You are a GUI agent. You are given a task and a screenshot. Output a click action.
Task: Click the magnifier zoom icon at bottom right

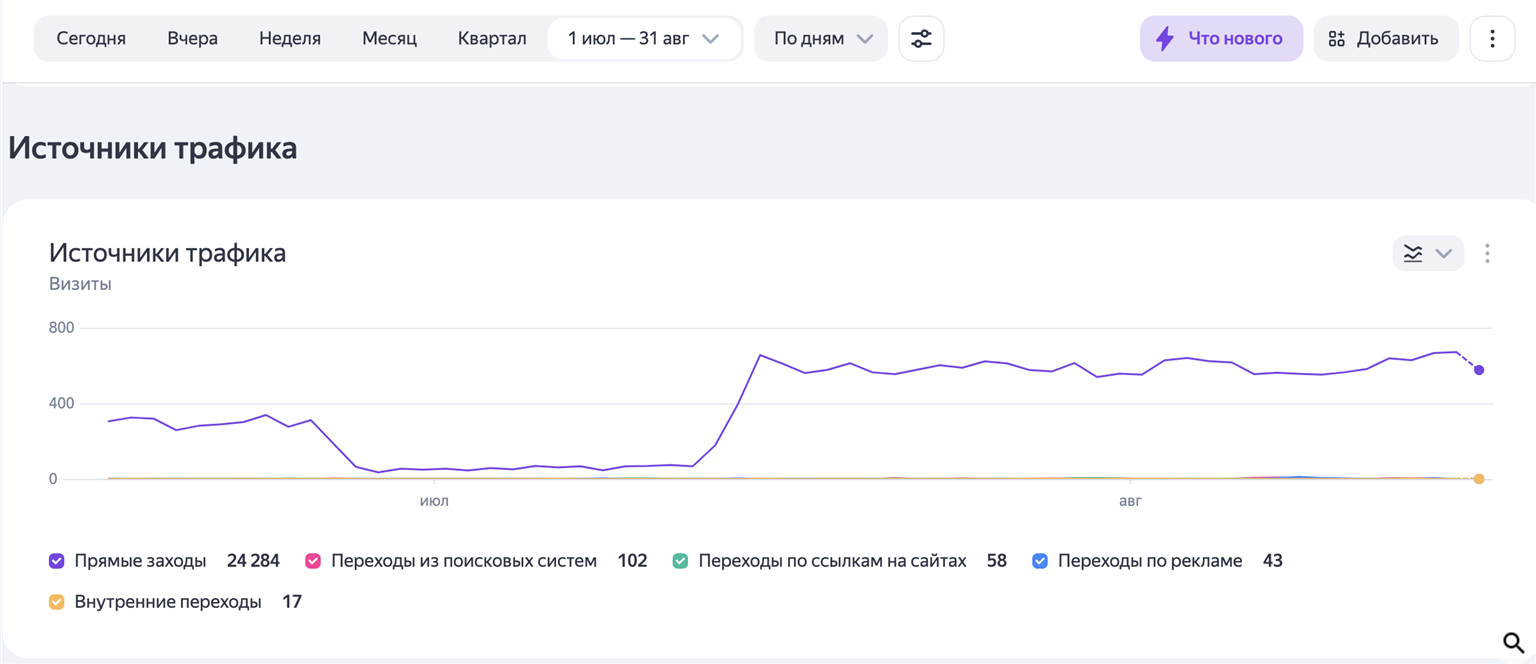coord(1513,641)
